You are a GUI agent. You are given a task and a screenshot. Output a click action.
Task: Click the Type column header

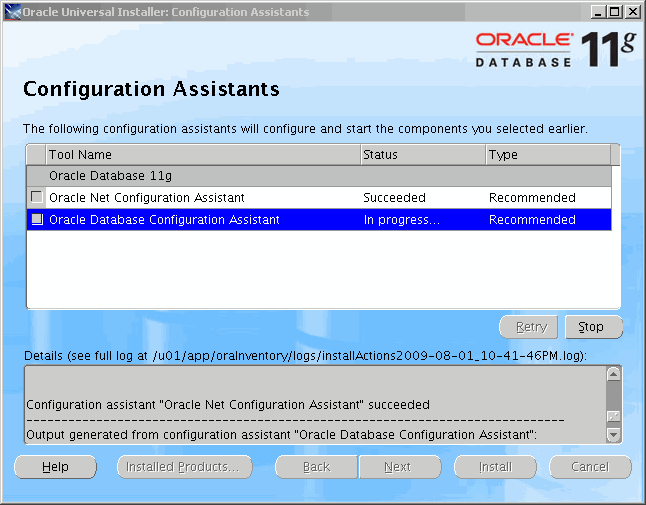tap(547, 155)
